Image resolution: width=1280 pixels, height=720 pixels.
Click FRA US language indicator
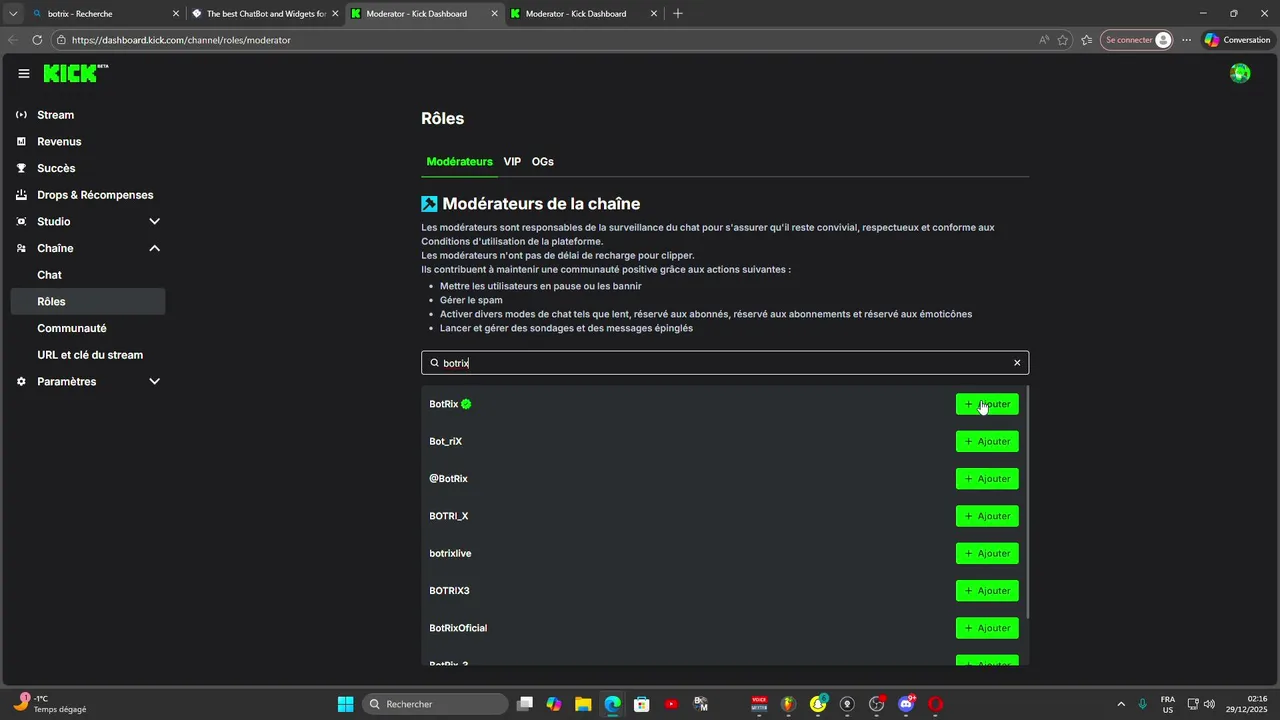click(x=1167, y=704)
